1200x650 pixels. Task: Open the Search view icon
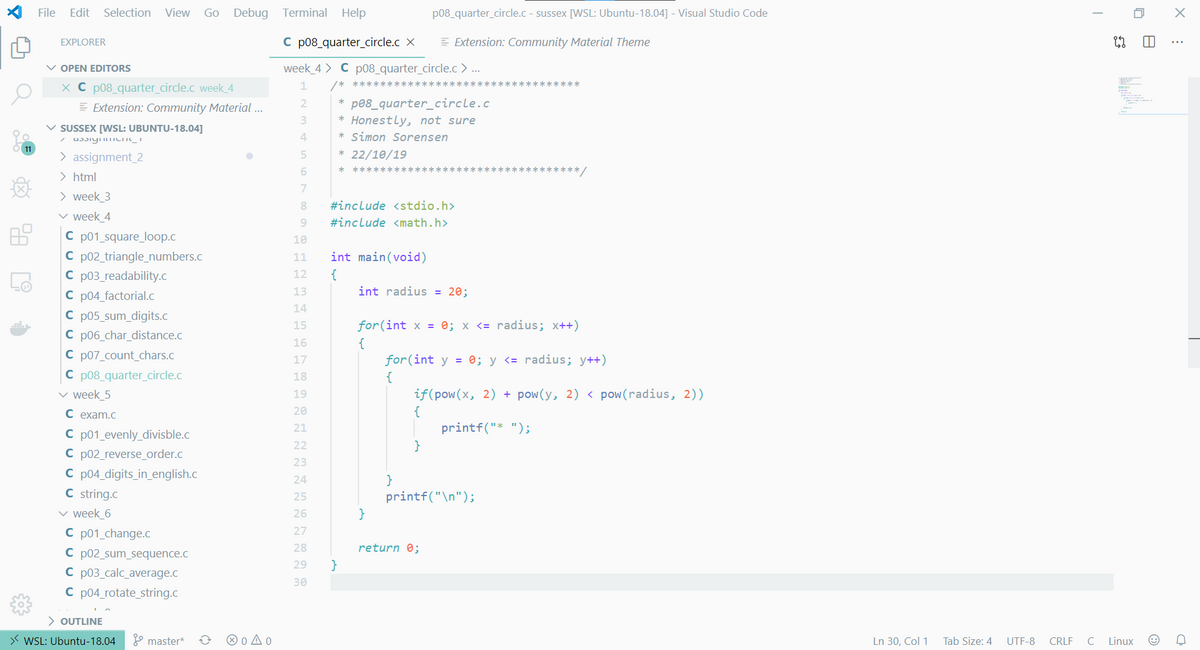[x=22, y=94]
